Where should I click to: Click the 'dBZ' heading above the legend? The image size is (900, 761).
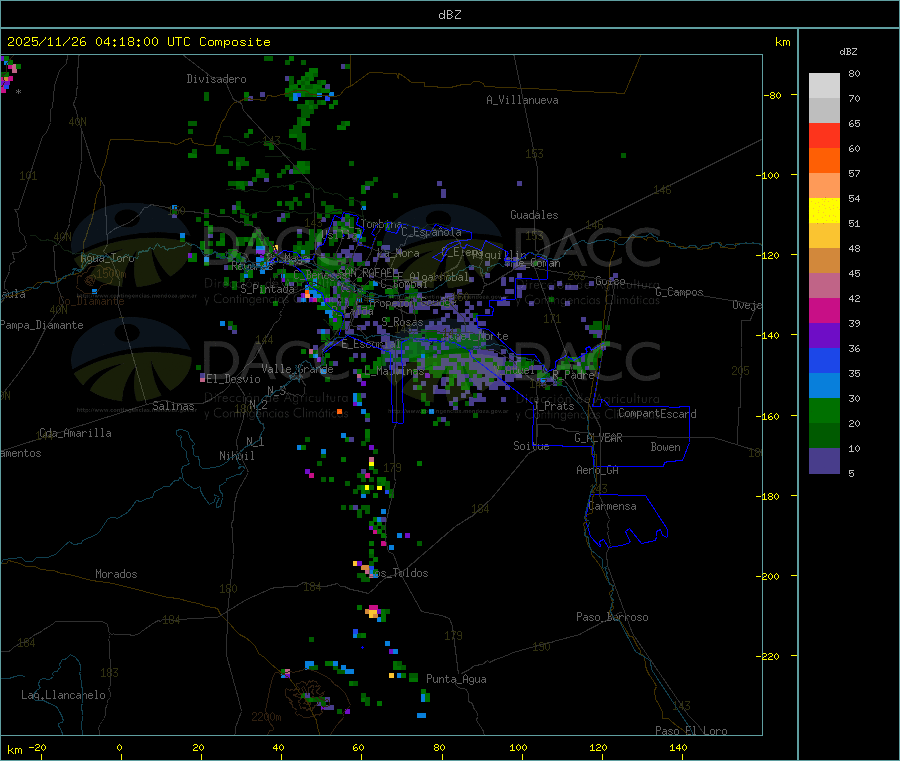click(x=848, y=52)
